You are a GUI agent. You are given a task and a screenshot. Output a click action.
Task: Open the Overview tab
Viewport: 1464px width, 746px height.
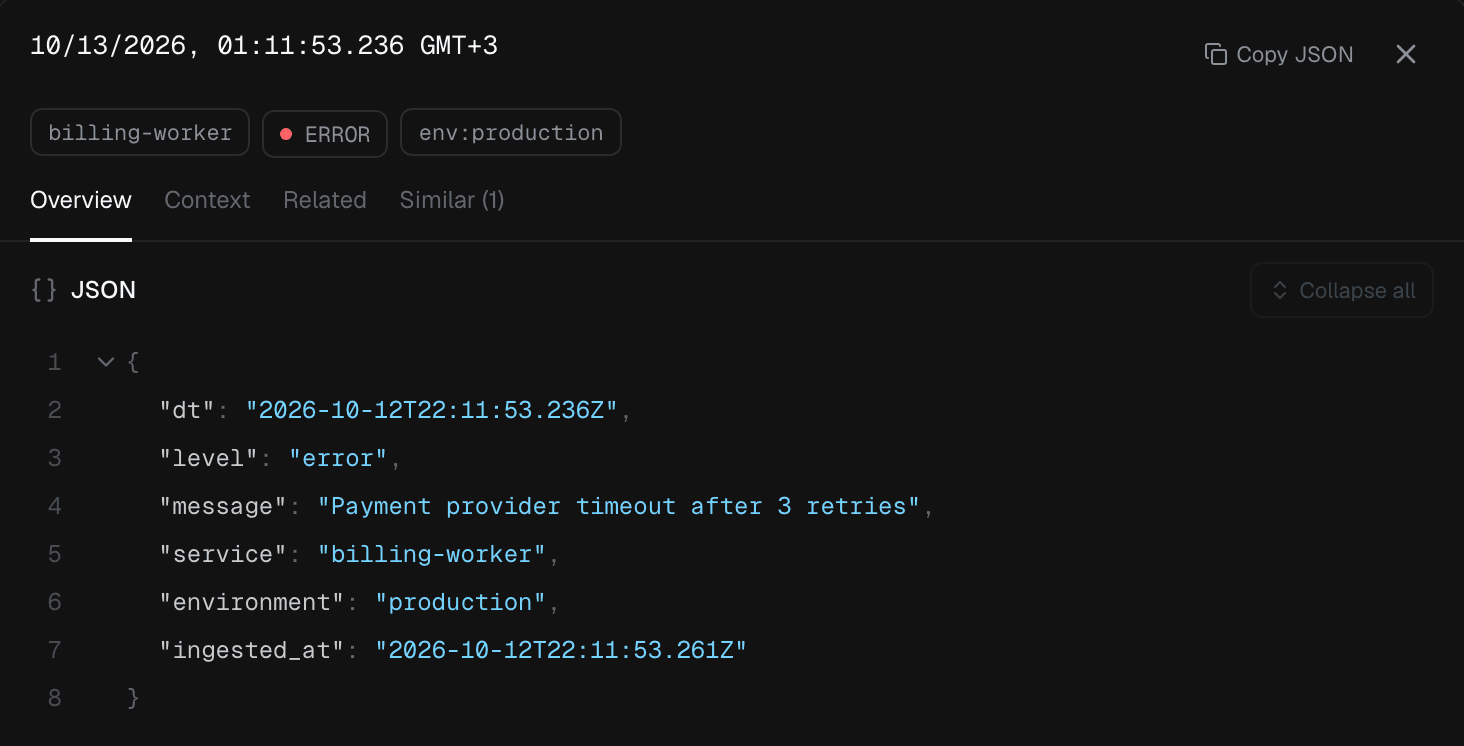(x=81, y=200)
